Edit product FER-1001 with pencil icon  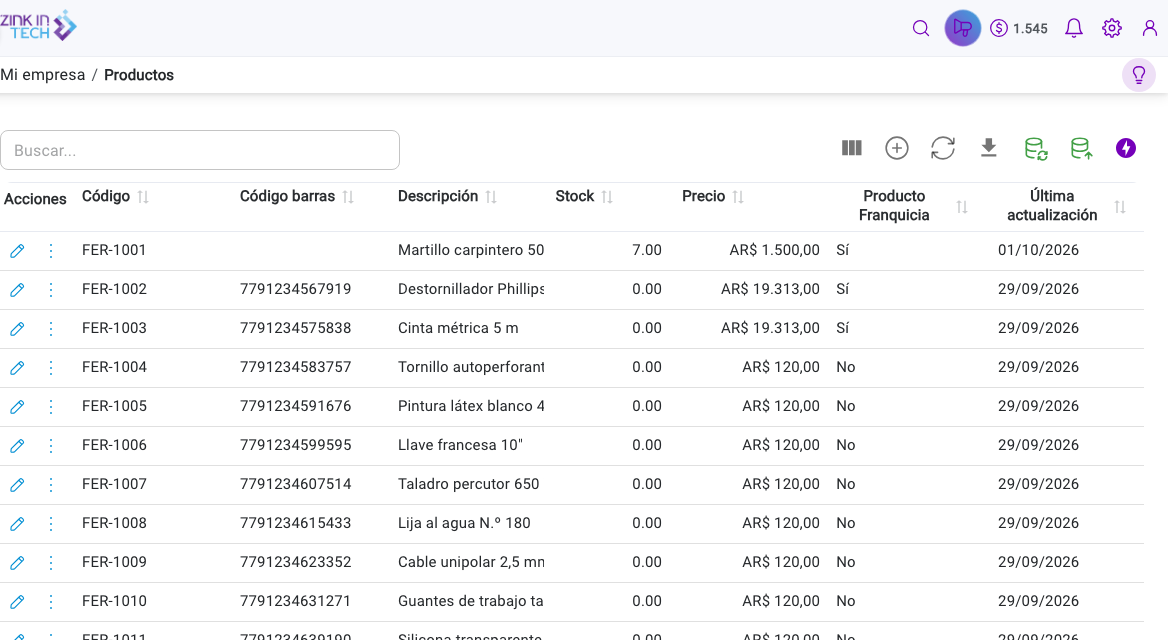pyautogui.click(x=17, y=251)
